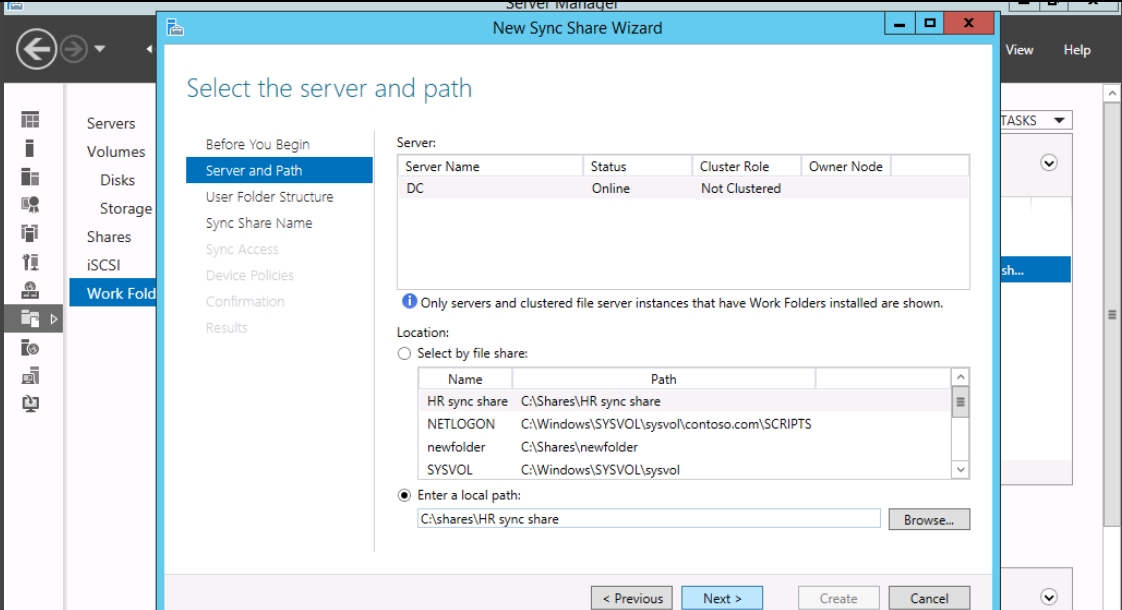Sort shares by Path column header
The height and width of the screenshot is (610, 1122).
pyautogui.click(x=663, y=379)
